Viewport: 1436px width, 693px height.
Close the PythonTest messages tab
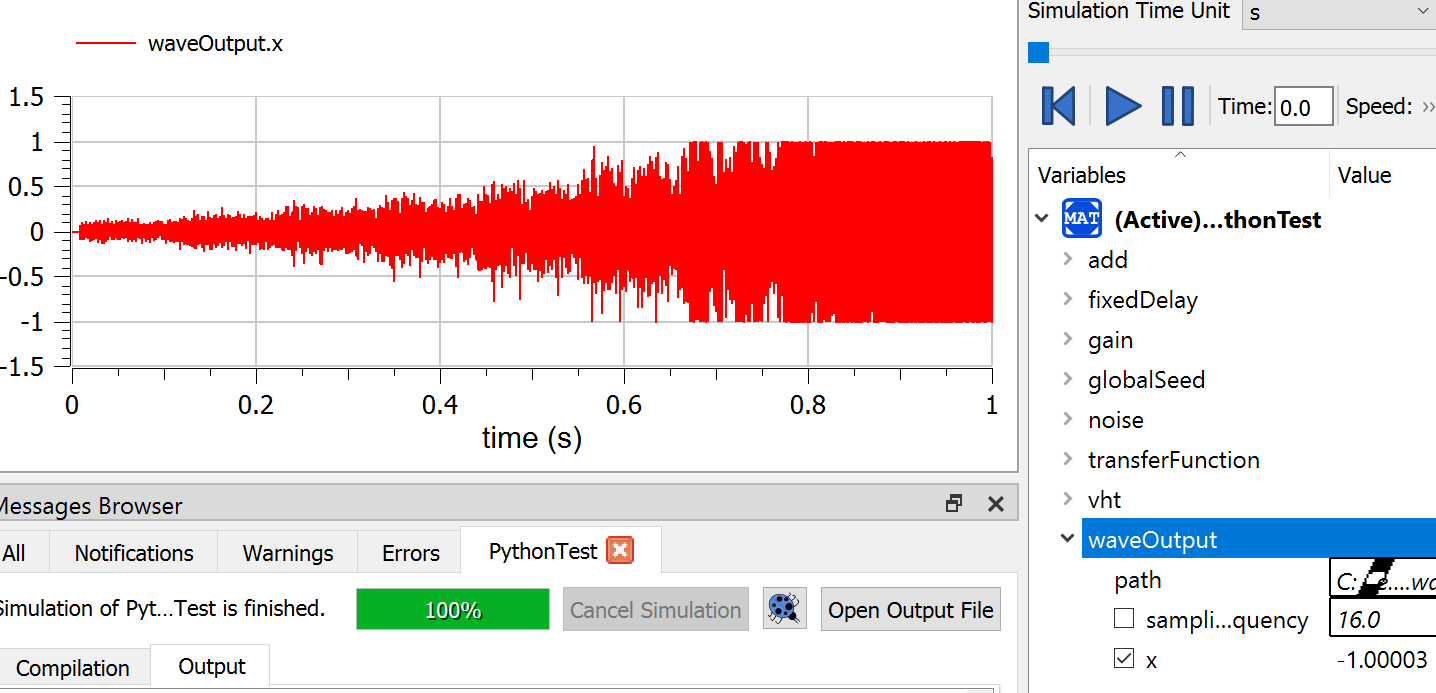tap(620, 551)
